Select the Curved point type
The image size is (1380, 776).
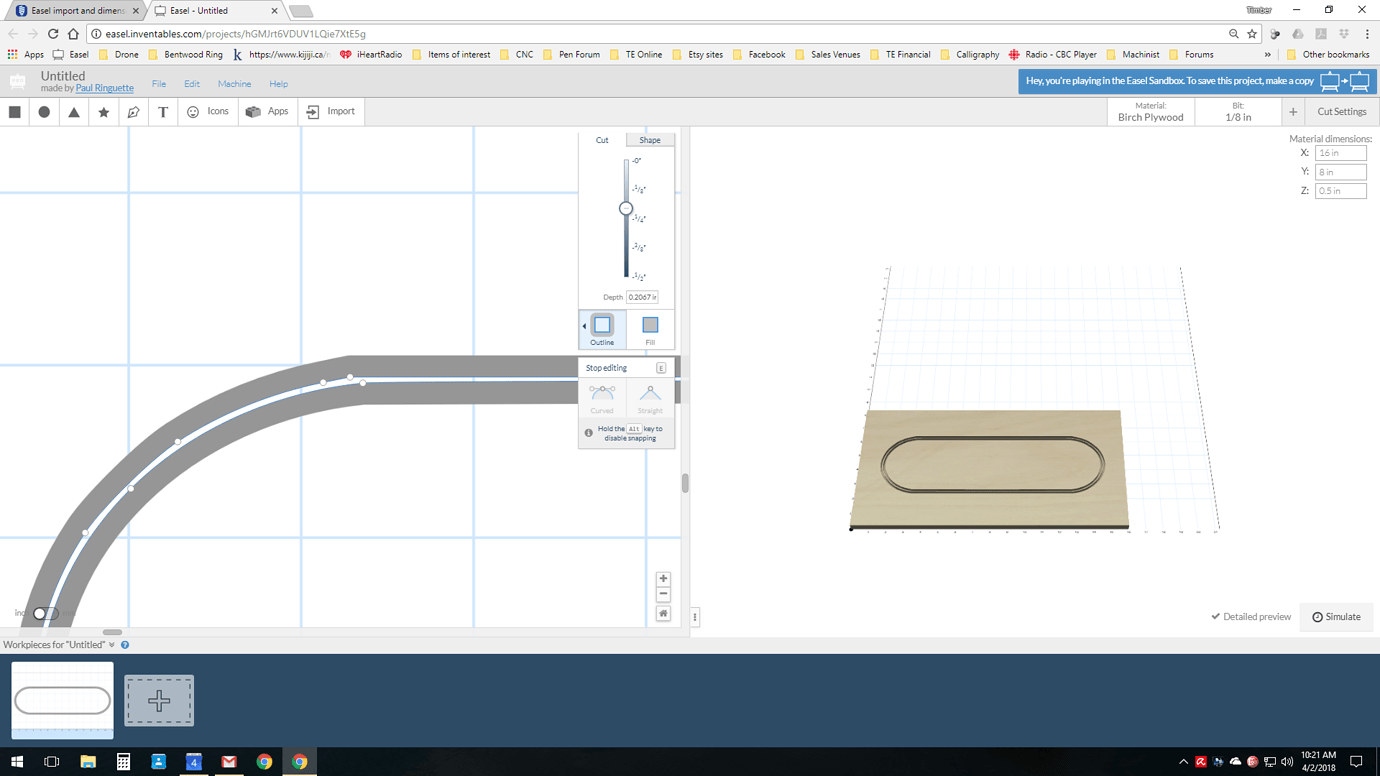coord(601,398)
